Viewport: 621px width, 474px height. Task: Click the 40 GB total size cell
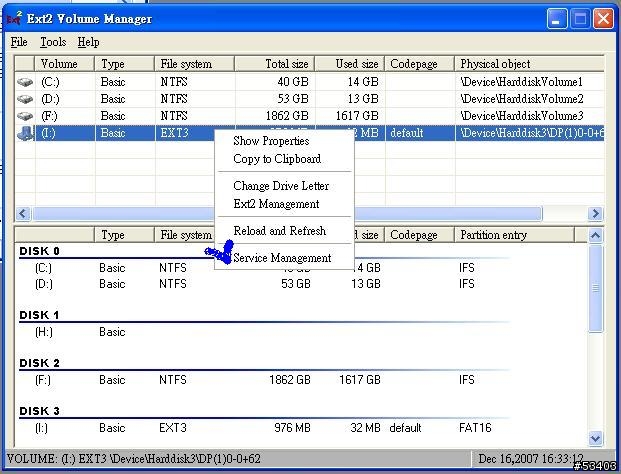click(x=293, y=82)
